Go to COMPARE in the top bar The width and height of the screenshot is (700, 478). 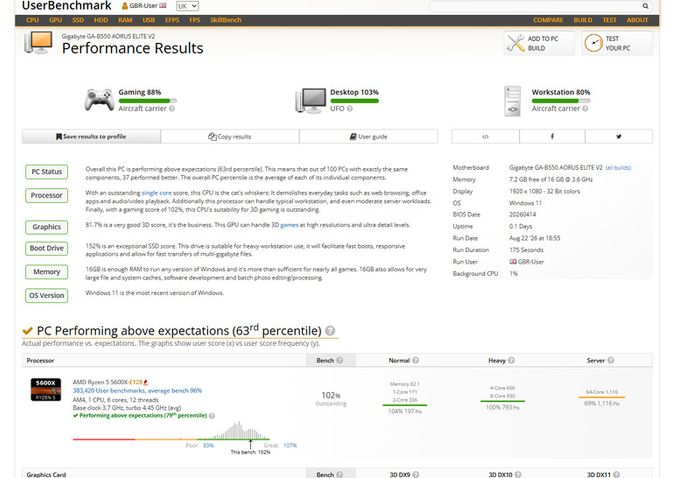[x=548, y=20]
